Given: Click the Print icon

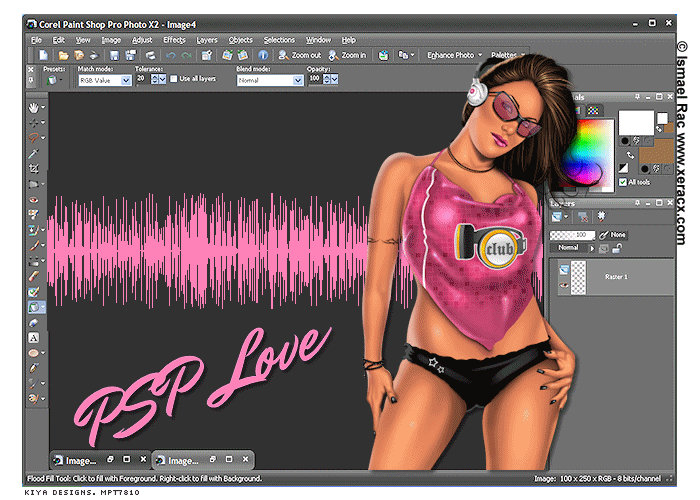Looking at the screenshot, I should [x=150, y=55].
